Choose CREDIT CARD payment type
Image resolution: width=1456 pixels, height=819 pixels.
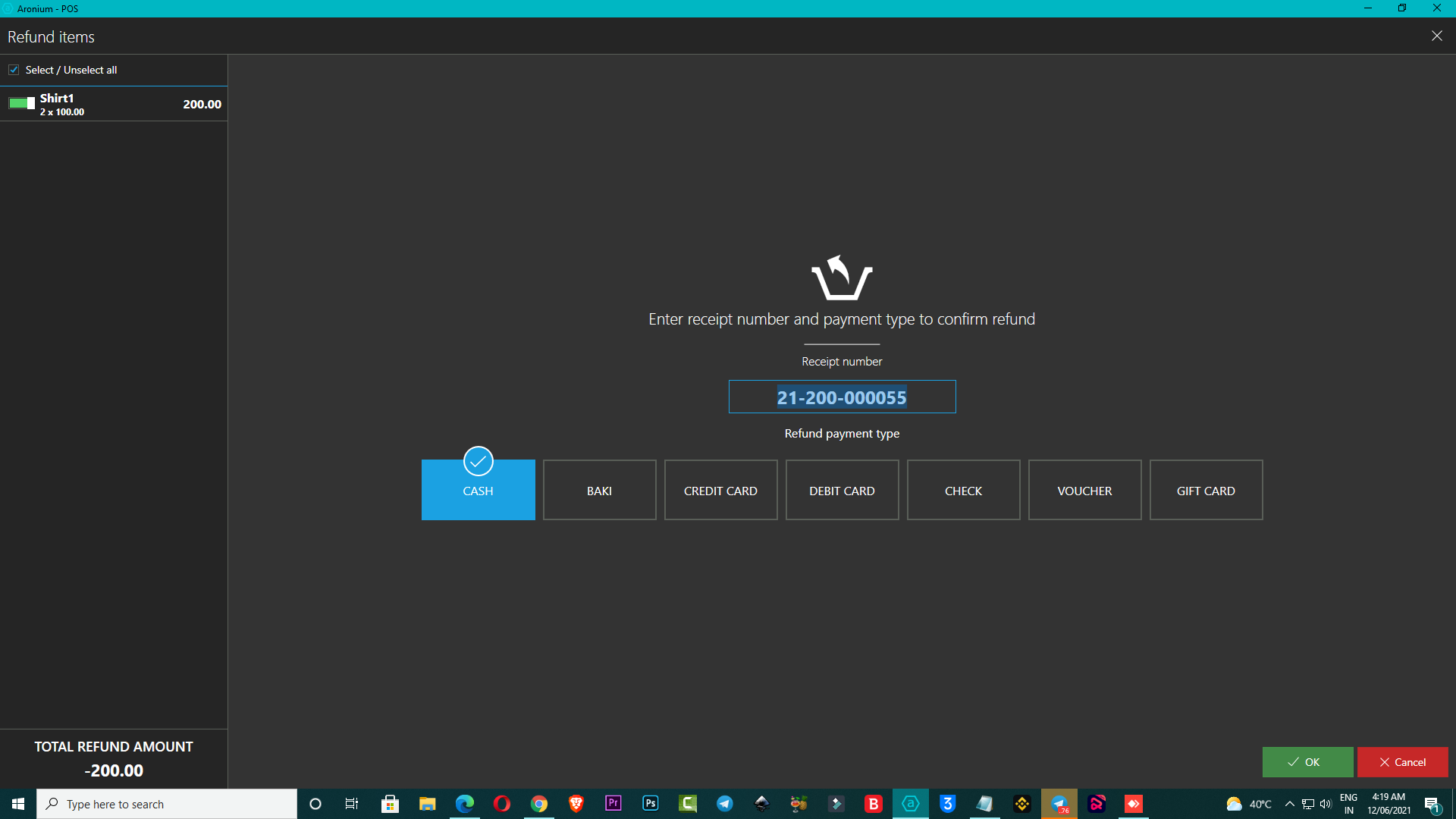coord(720,490)
